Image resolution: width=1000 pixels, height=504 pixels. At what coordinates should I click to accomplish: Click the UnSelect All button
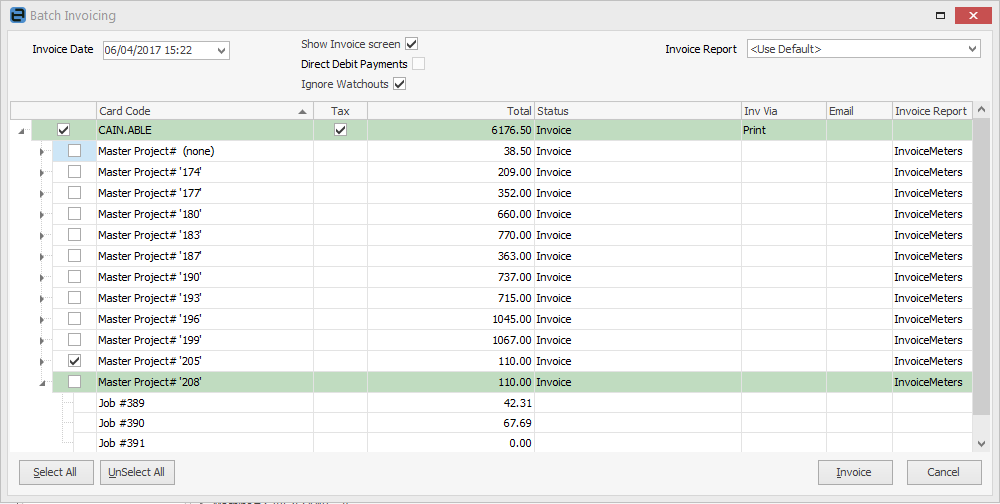click(x=137, y=472)
